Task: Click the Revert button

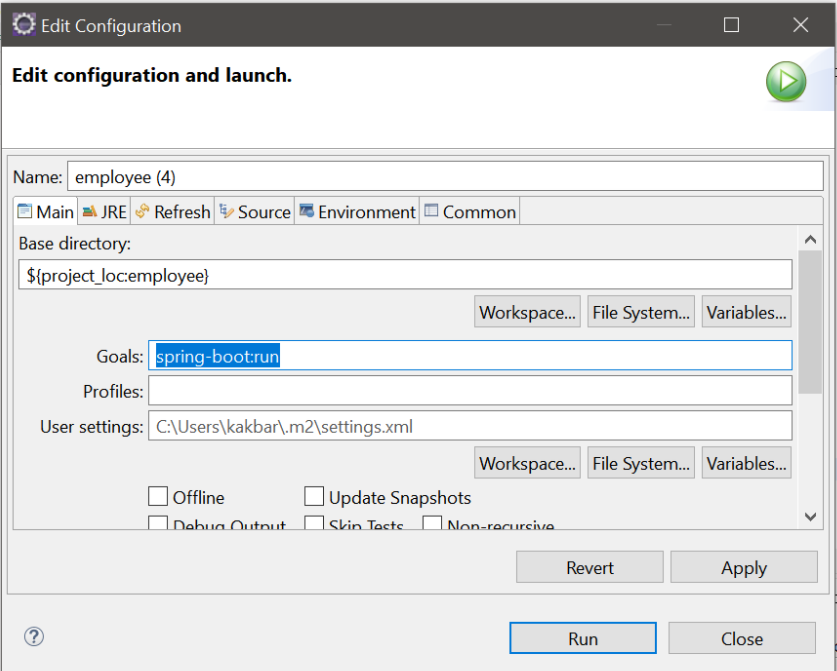Action: click(589, 567)
